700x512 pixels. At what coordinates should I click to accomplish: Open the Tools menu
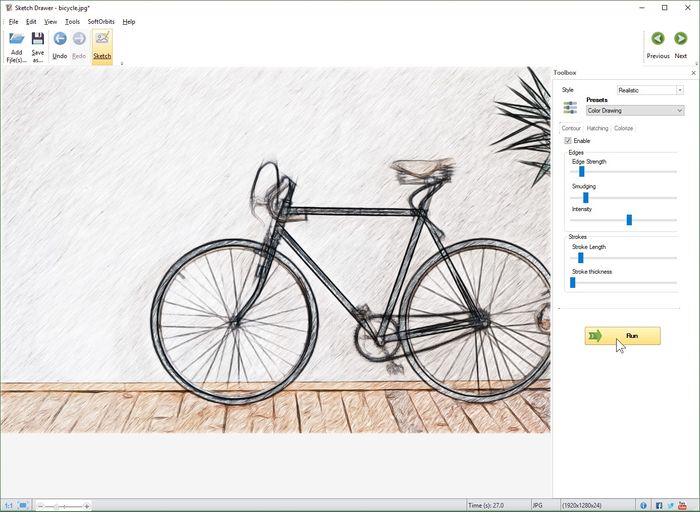(72, 21)
